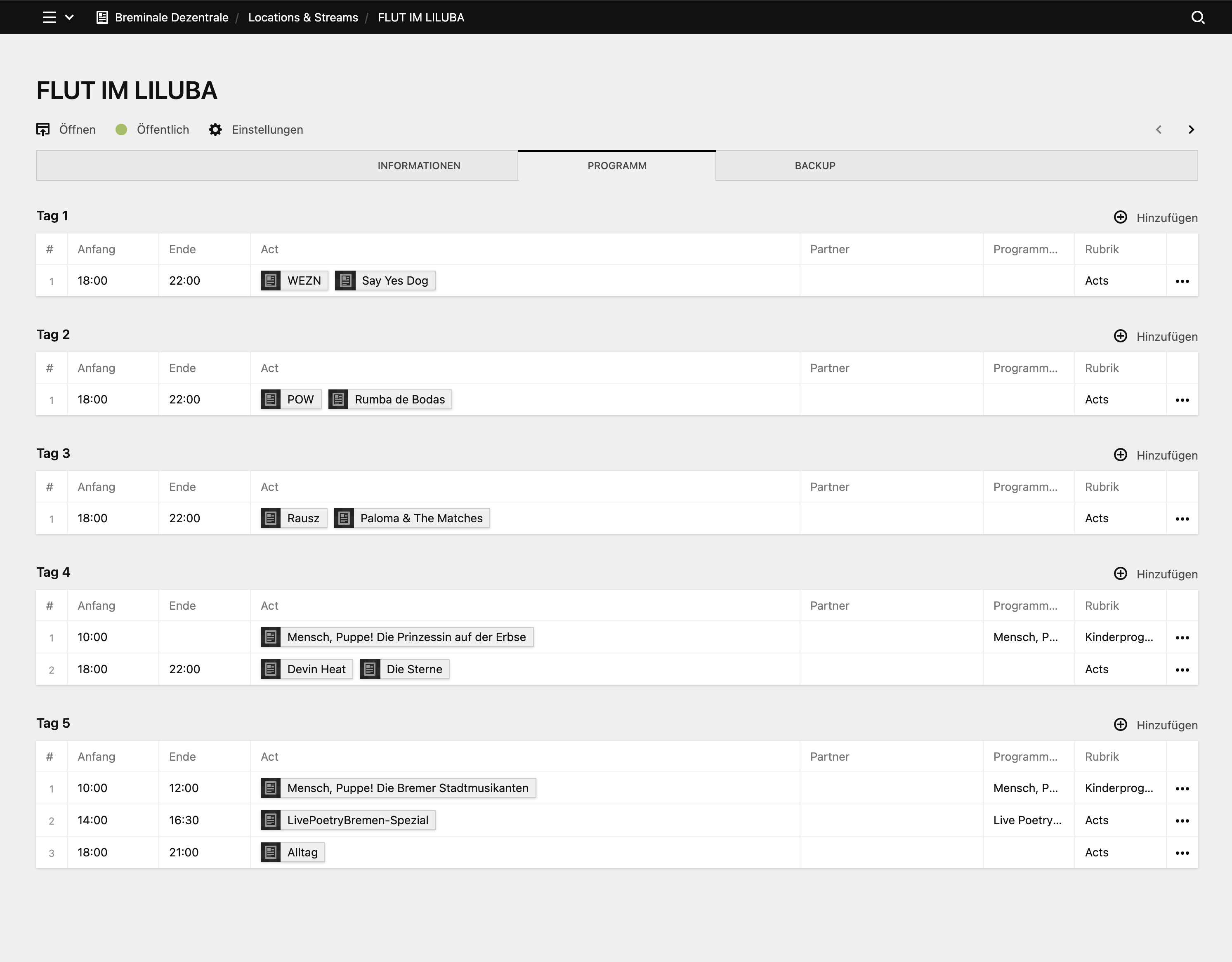
Task: Open the hamburger menu icon
Action: (49, 17)
